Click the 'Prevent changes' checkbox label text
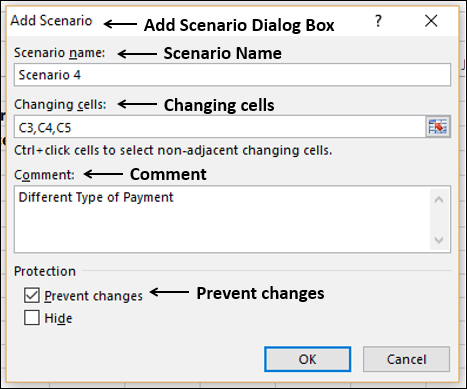Screen dimensions: 467x389 93,296
